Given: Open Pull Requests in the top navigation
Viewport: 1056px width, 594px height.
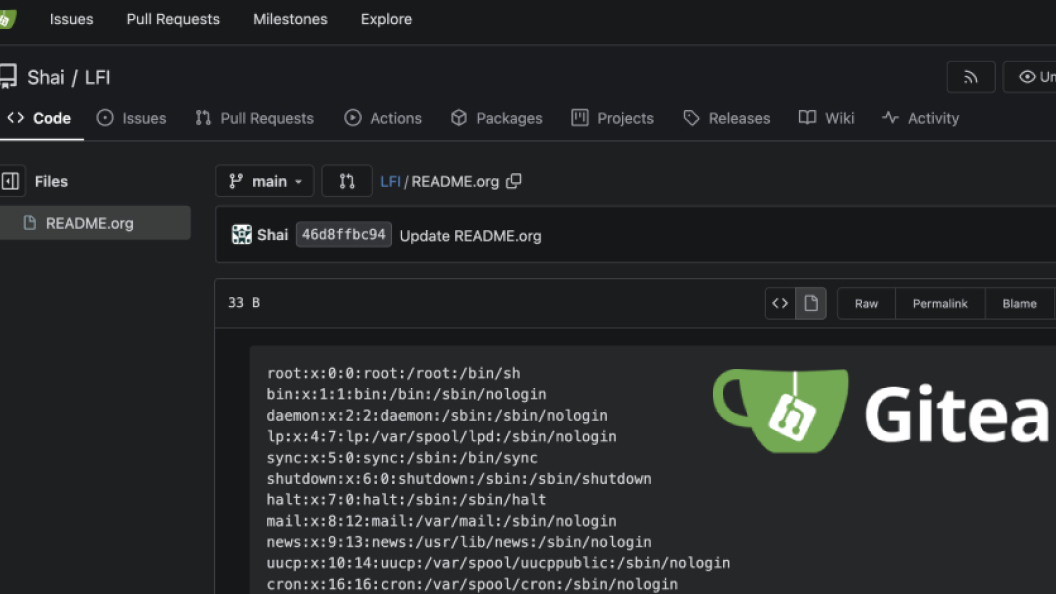Looking at the screenshot, I should coord(173,19).
